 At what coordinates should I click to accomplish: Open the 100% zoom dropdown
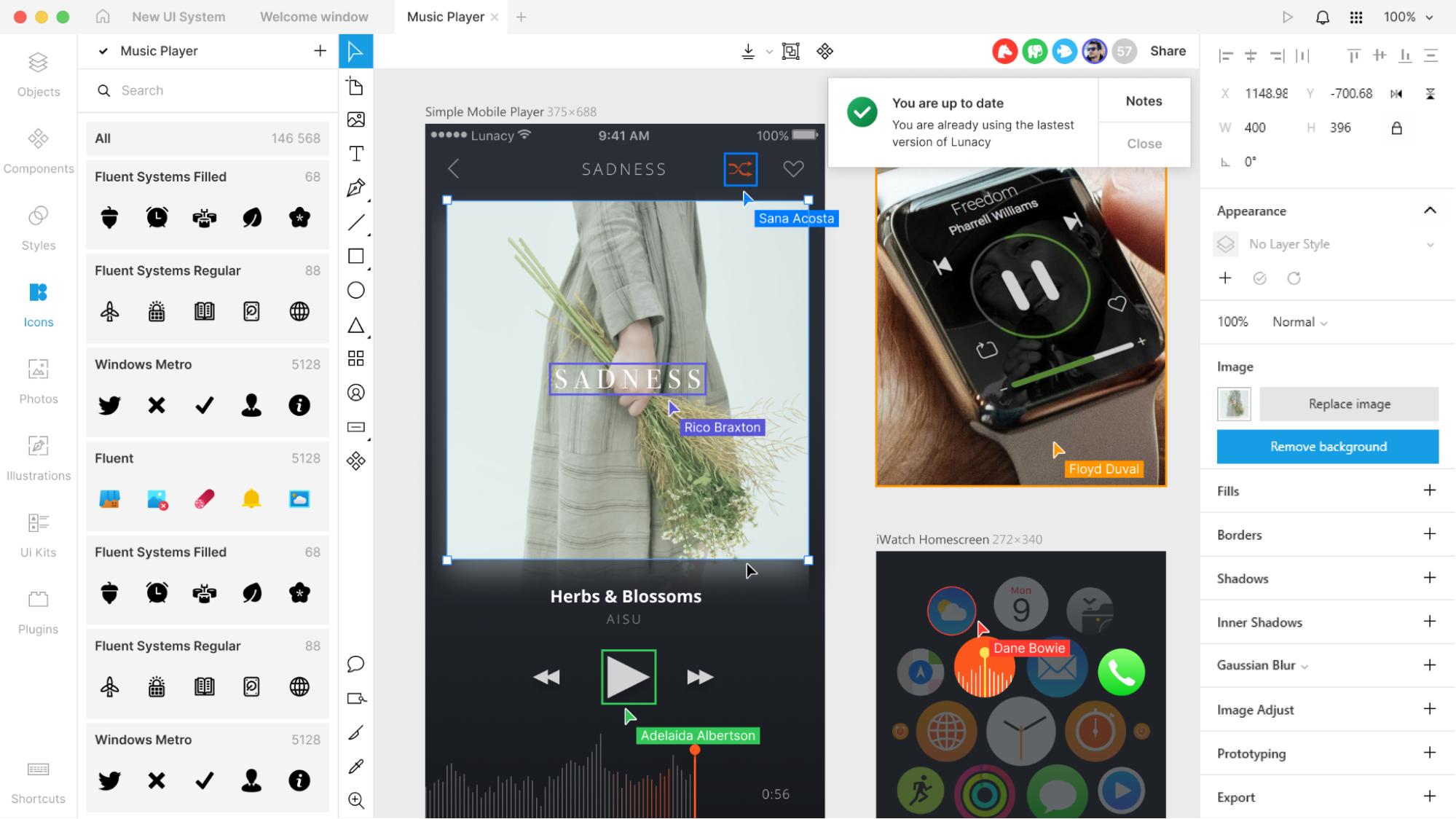pos(1409,17)
